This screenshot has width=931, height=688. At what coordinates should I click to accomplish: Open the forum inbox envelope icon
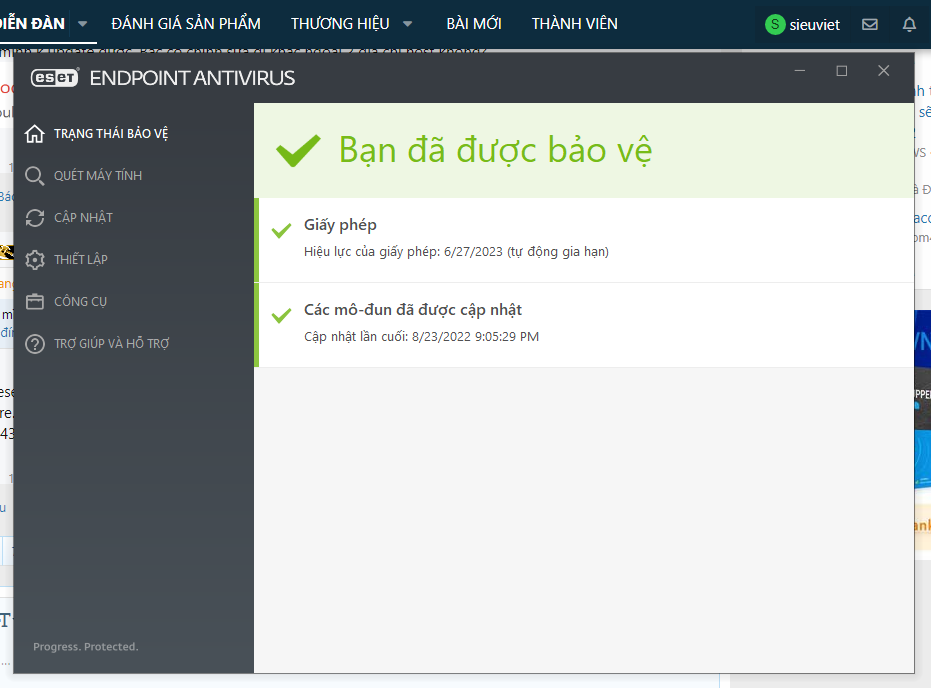[x=870, y=24]
